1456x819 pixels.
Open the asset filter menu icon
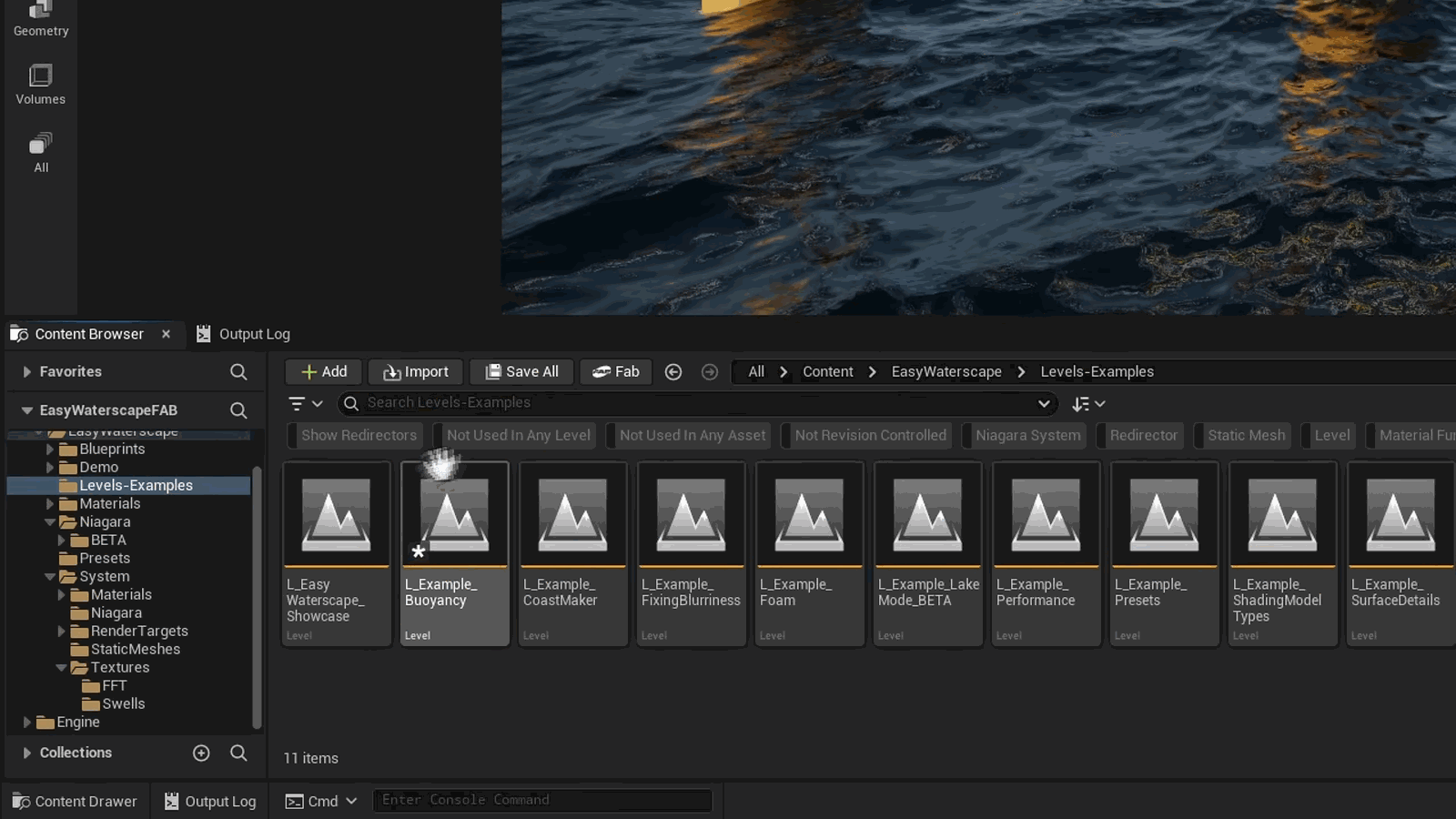[305, 403]
